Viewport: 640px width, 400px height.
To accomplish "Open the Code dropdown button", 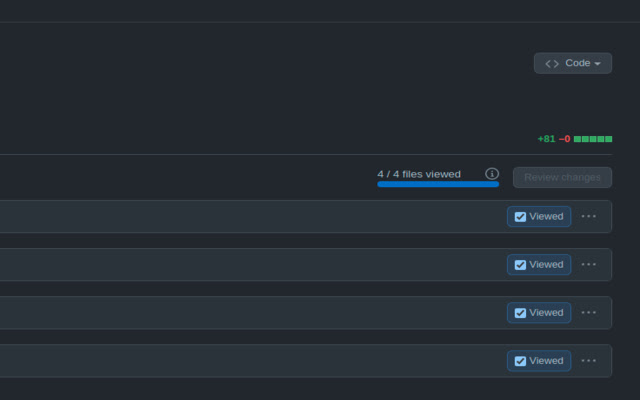I will pyautogui.click(x=573, y=63).
